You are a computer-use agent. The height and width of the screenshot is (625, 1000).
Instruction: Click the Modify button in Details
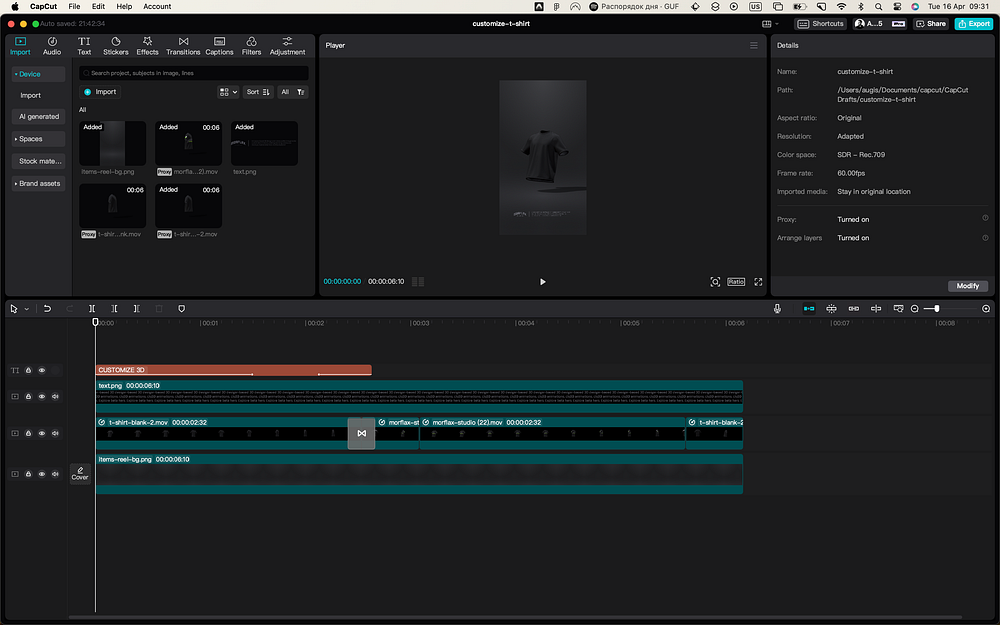pyautogui.click(x=967, y=286)
